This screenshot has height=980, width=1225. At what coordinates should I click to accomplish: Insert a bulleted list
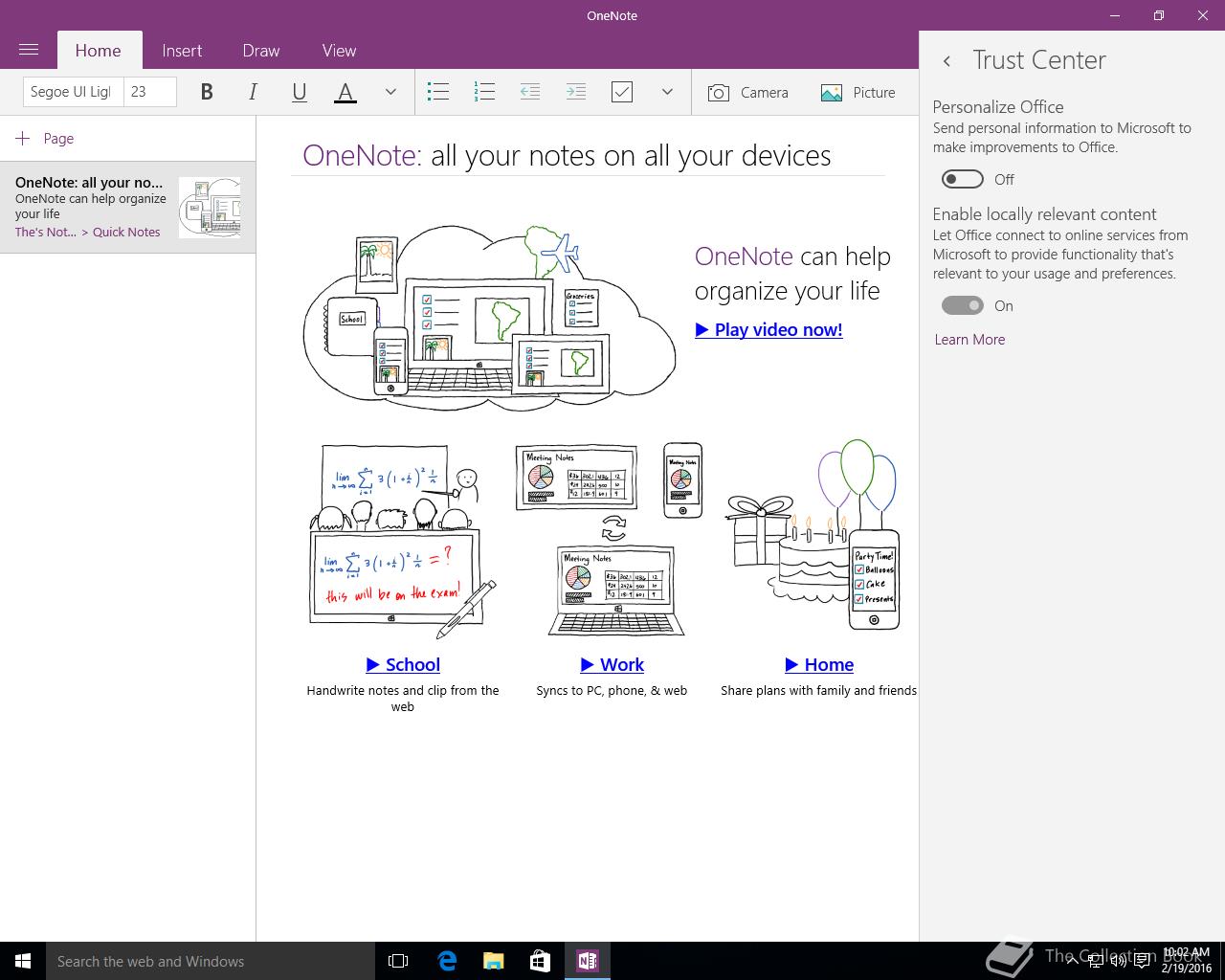438,92
